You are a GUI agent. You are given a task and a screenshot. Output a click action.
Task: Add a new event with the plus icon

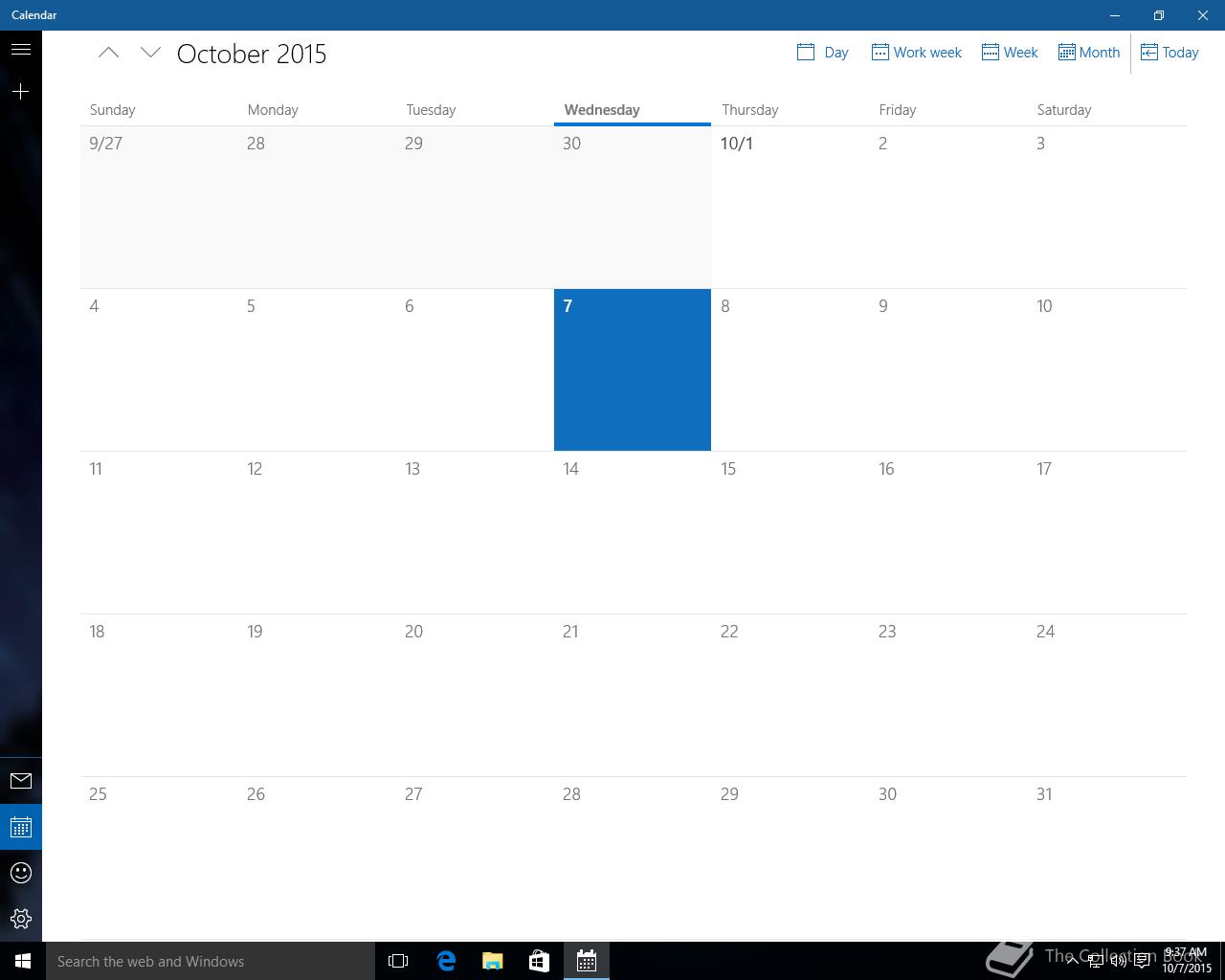(x=21, y=91)
